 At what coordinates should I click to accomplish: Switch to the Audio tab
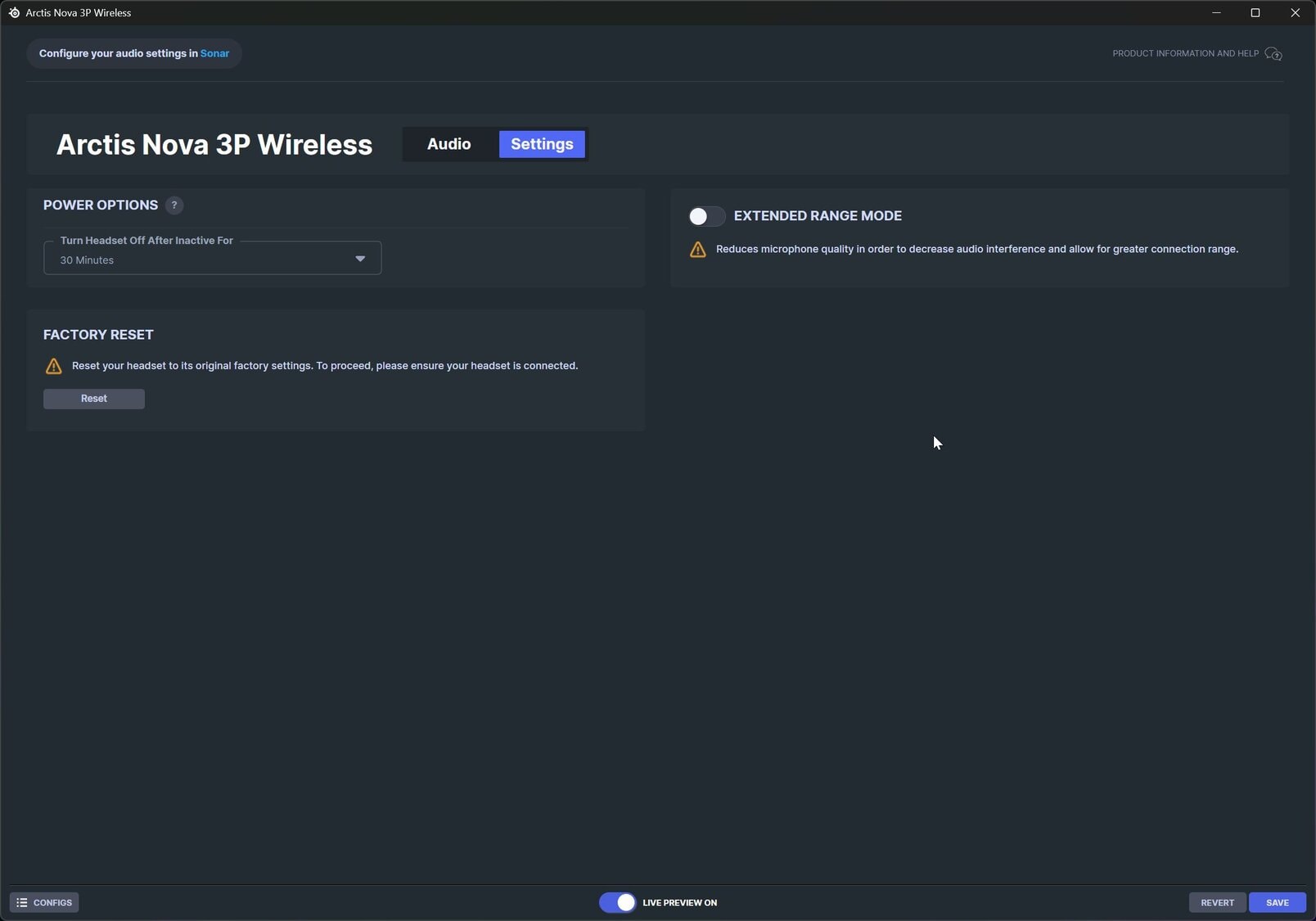(449, 144)
